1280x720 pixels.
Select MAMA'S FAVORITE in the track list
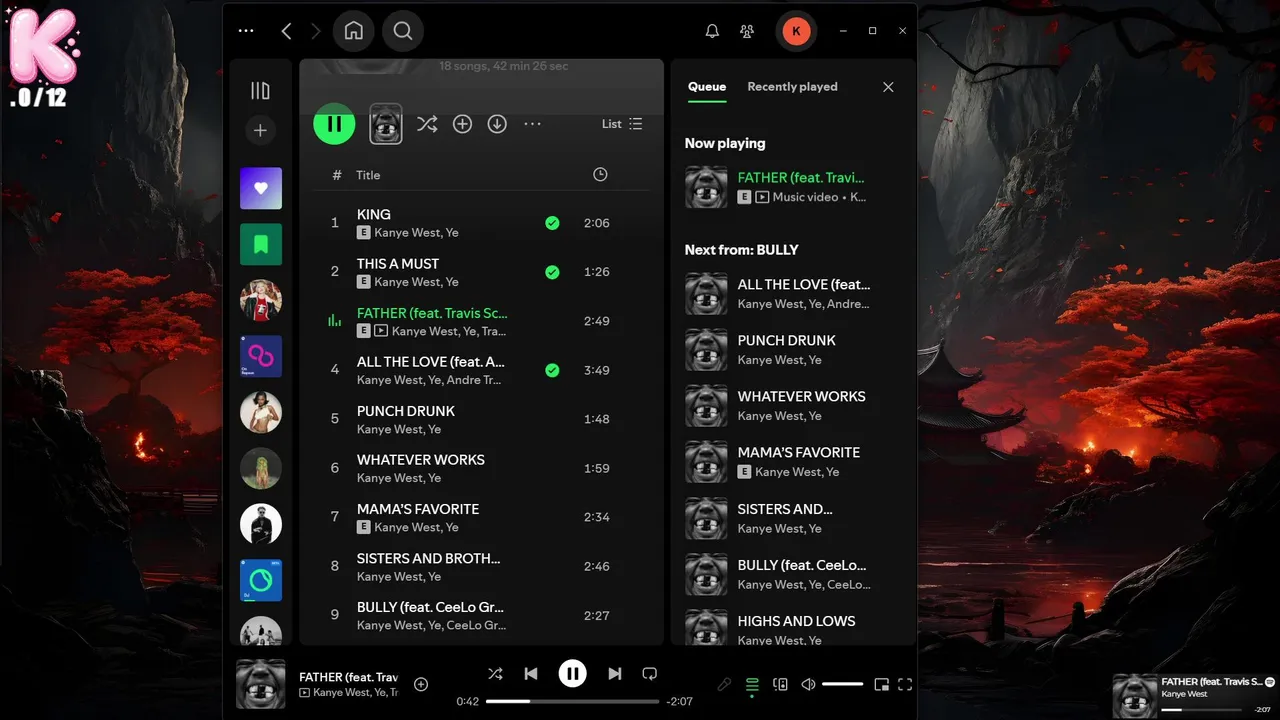point(481,517)
